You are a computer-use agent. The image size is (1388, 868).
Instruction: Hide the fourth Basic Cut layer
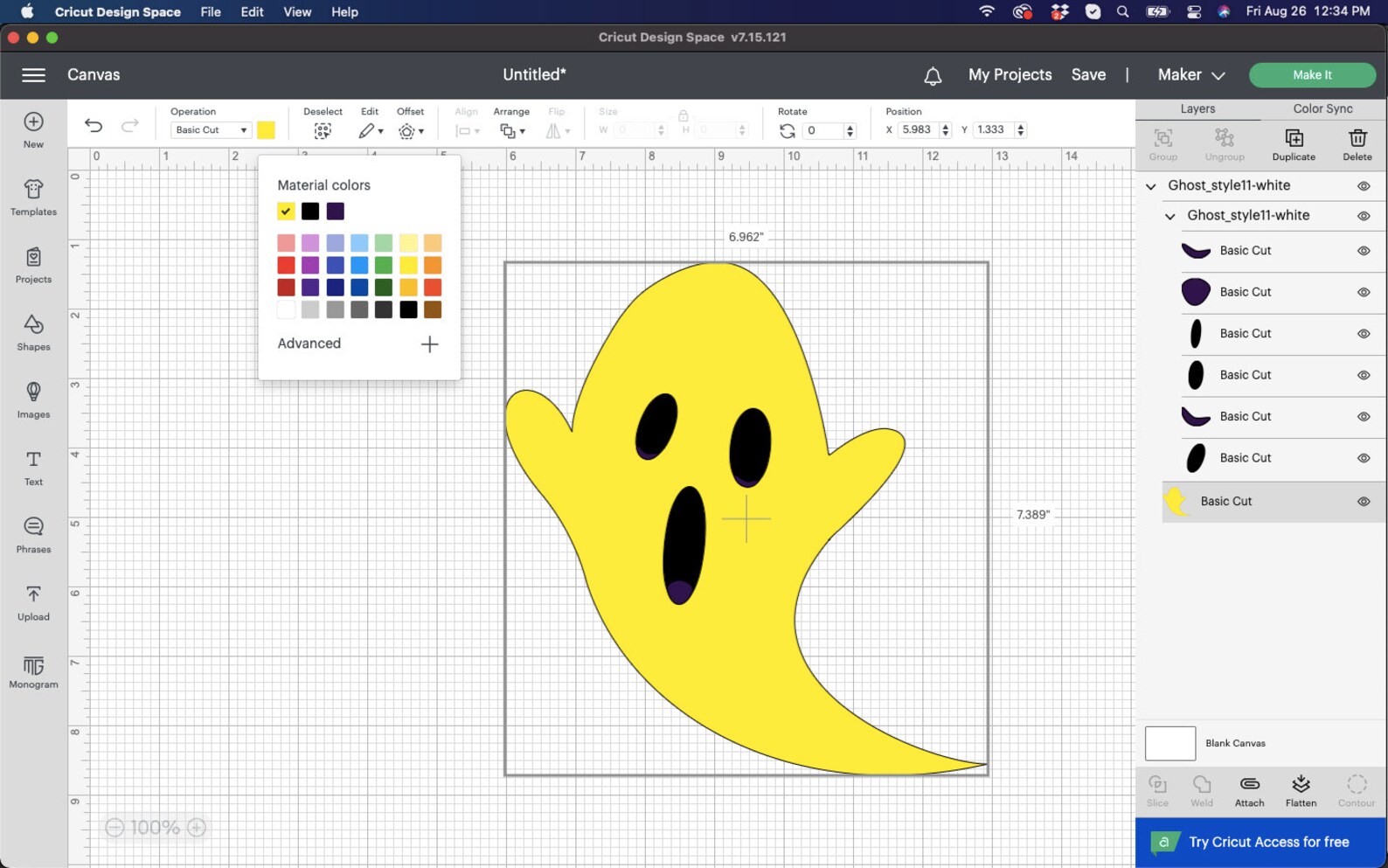[1364, 376]
